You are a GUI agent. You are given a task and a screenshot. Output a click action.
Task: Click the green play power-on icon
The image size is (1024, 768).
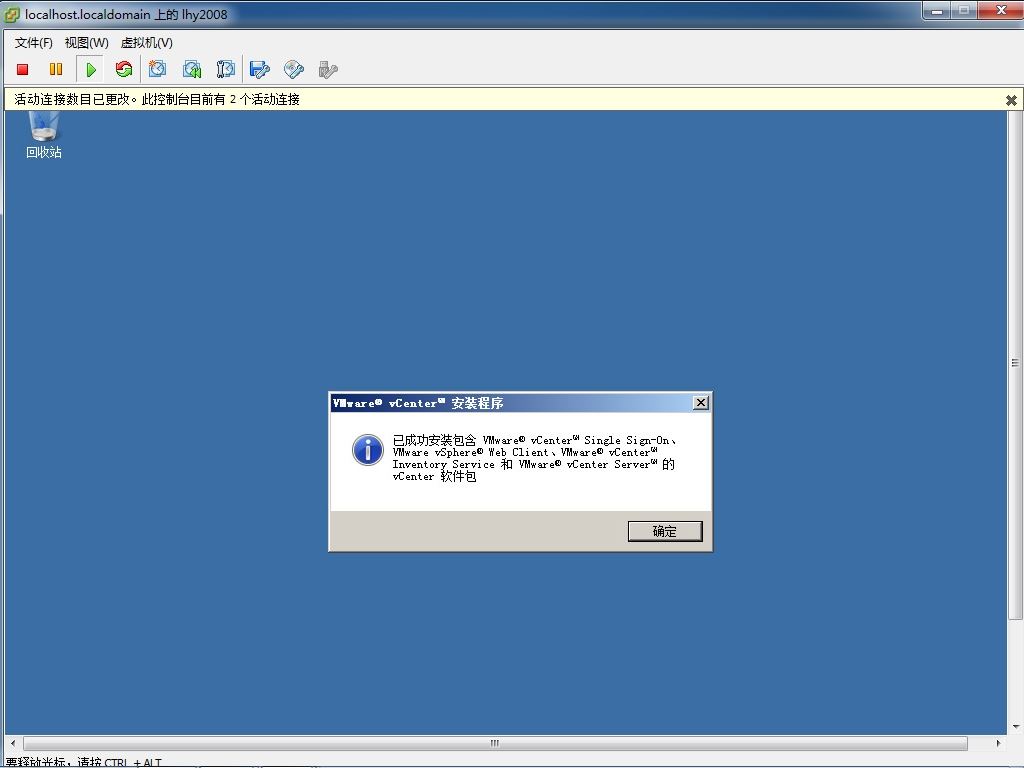[x=91, y=69]
